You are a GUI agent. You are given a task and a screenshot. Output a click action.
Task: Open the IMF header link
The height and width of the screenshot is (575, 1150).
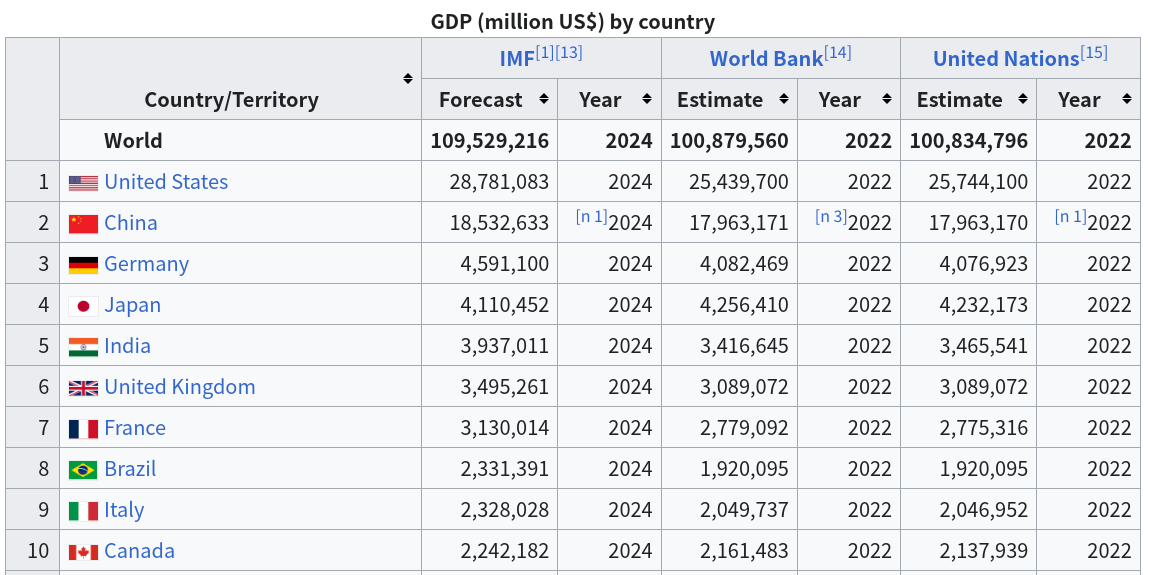pos(516,59)
